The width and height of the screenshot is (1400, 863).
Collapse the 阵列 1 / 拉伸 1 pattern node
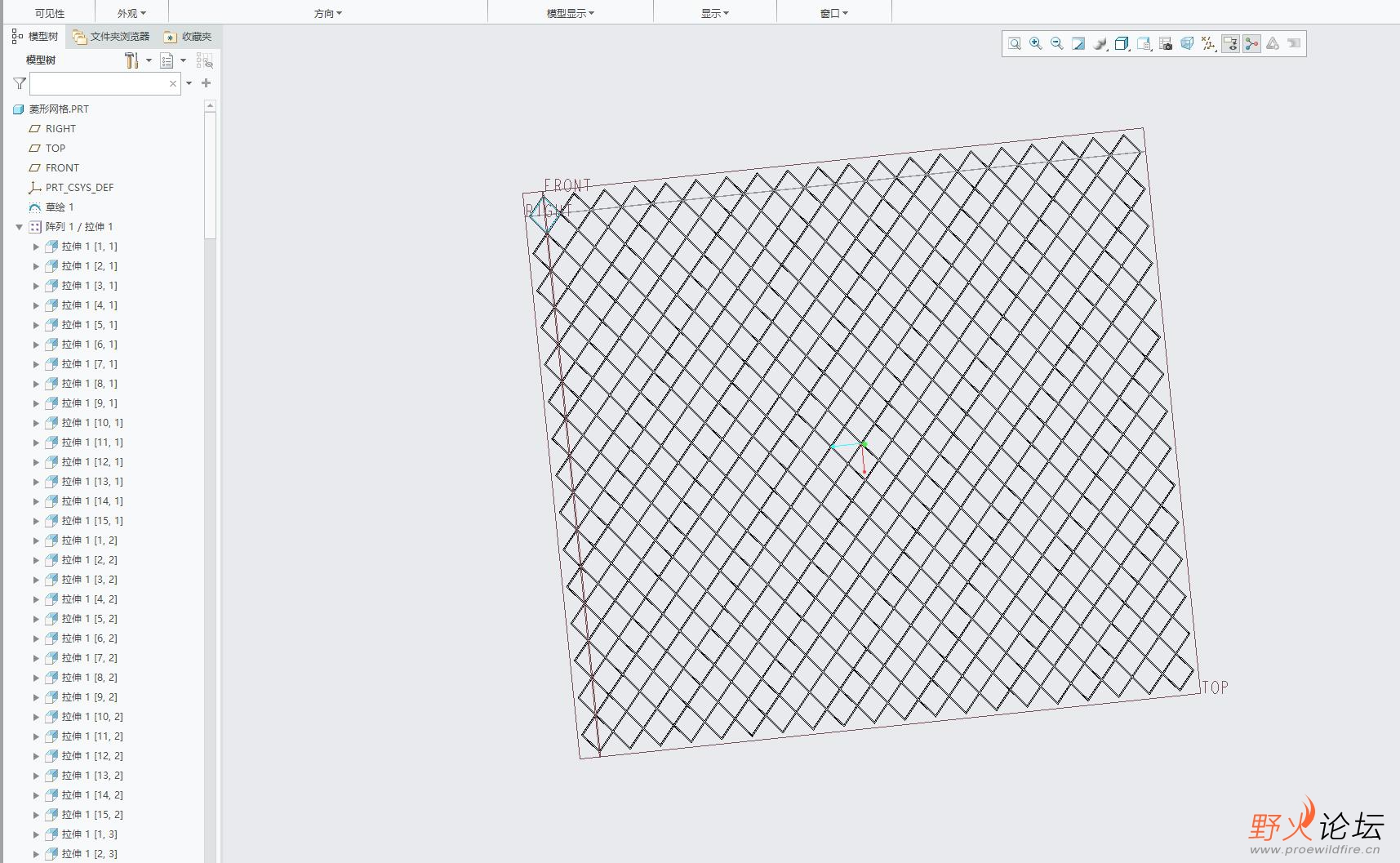click(x=20, y=227)
